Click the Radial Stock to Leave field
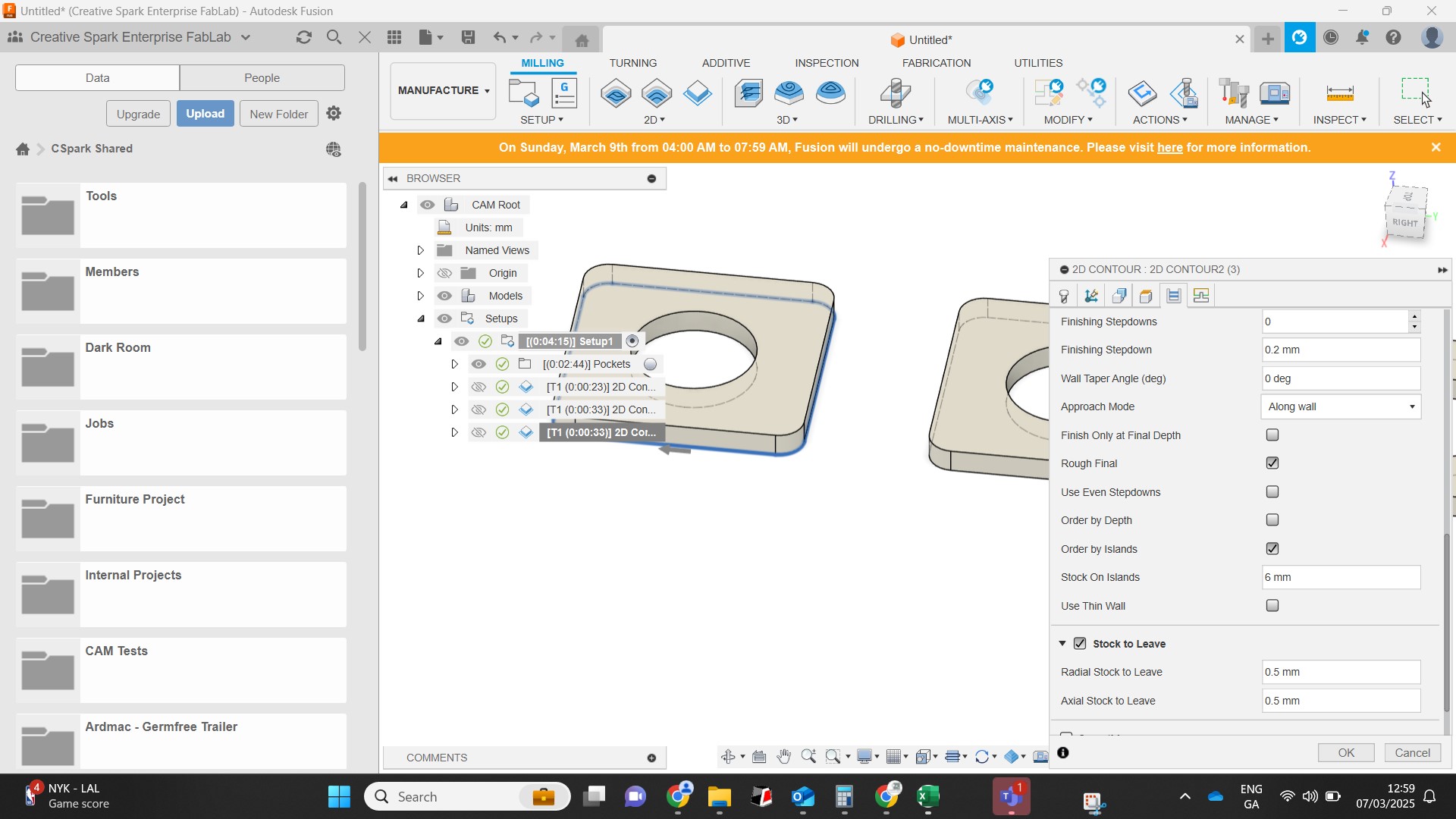Screen dimensions: 1456x819 1341,673
